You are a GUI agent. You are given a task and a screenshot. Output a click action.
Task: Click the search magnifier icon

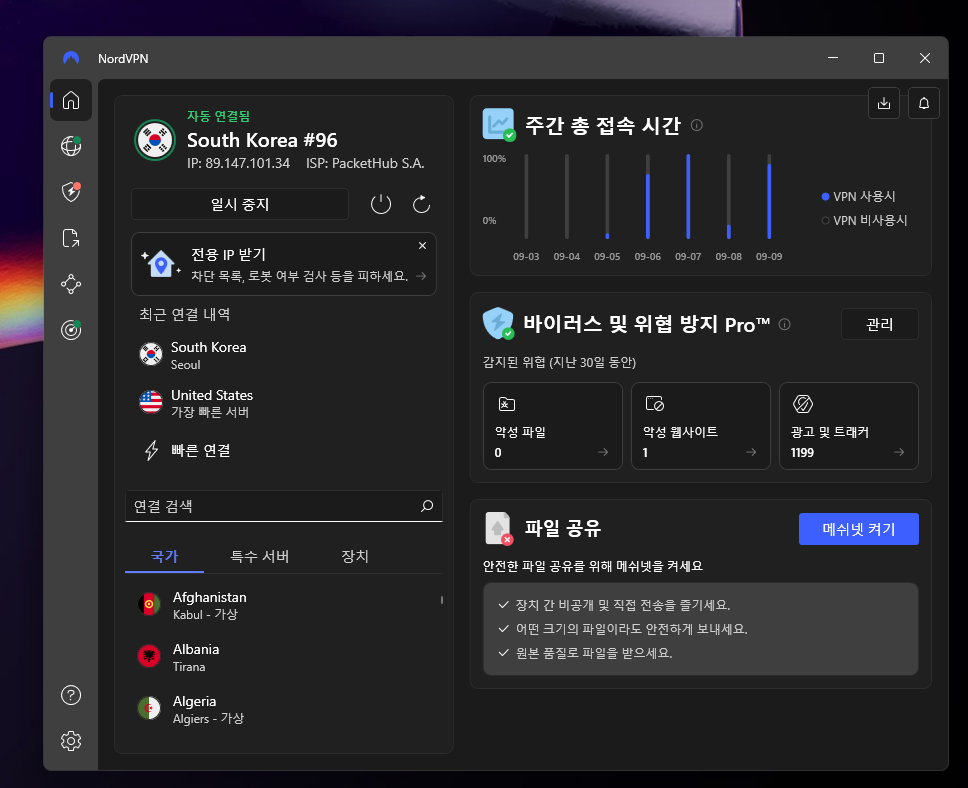click(427, 506)
